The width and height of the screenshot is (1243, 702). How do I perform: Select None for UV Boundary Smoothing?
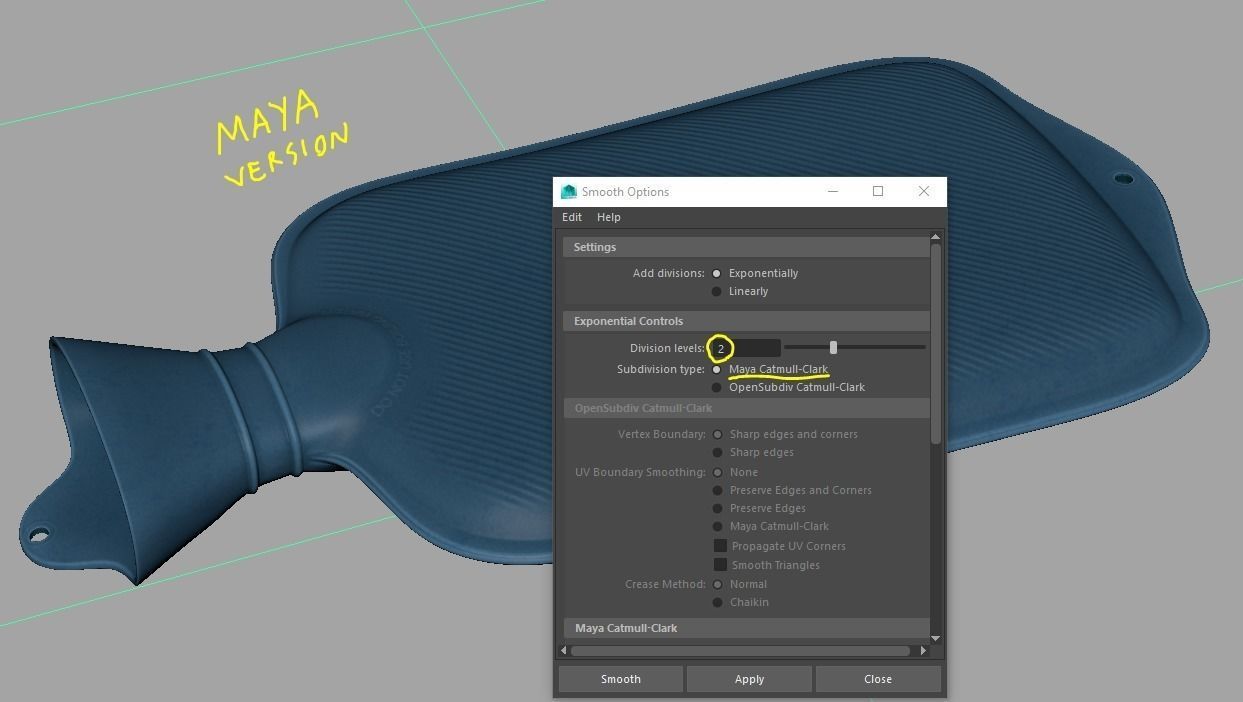[x=717, y=472]
